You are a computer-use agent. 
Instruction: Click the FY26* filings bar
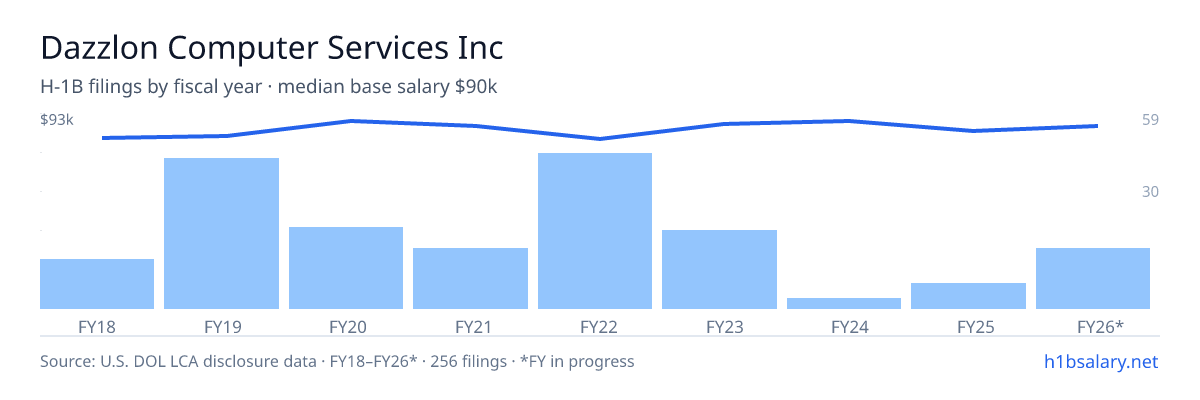click(x=1093, y=278)
